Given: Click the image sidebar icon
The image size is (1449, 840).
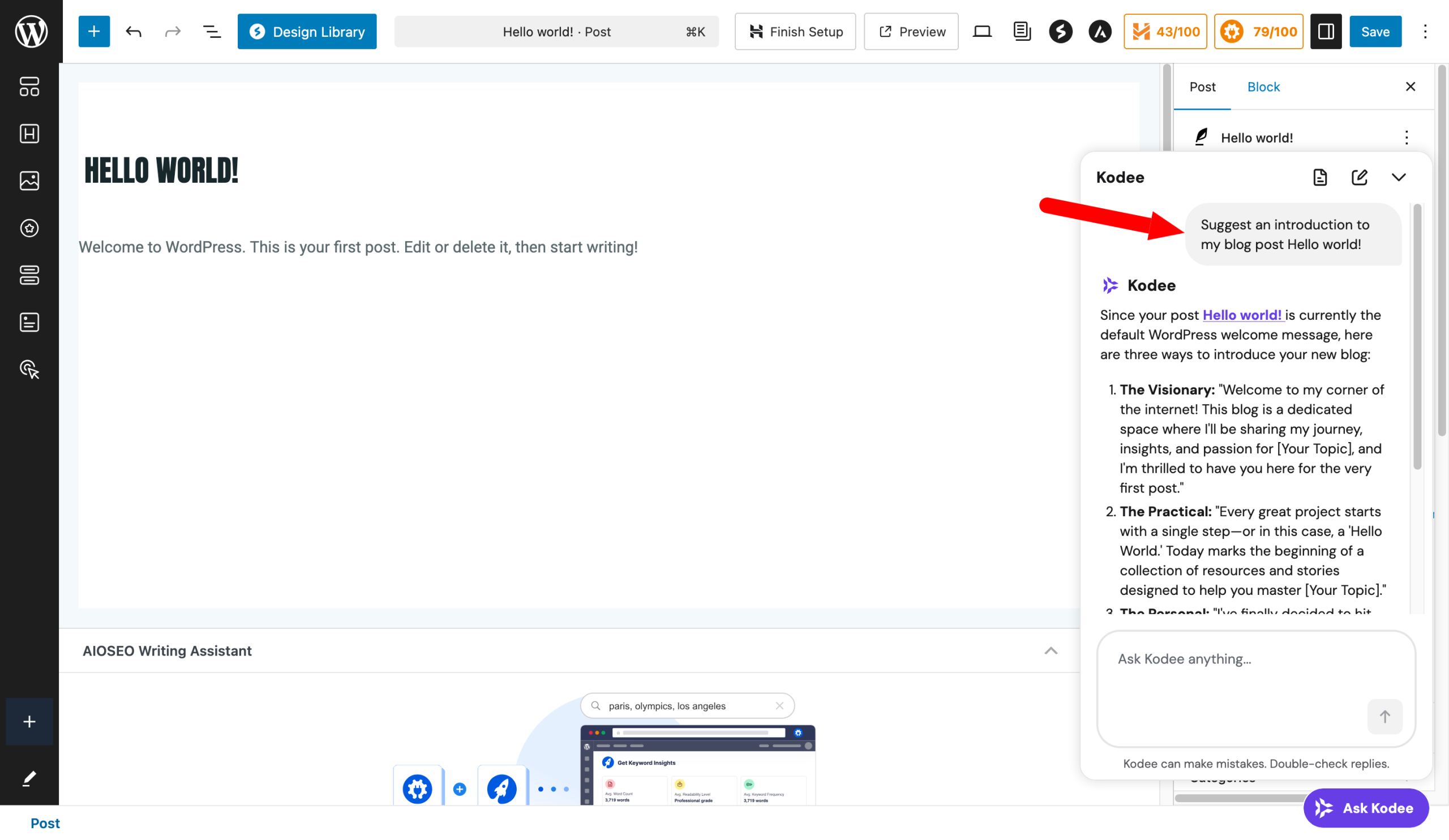Looking at the screenshot, I should 29,181.
